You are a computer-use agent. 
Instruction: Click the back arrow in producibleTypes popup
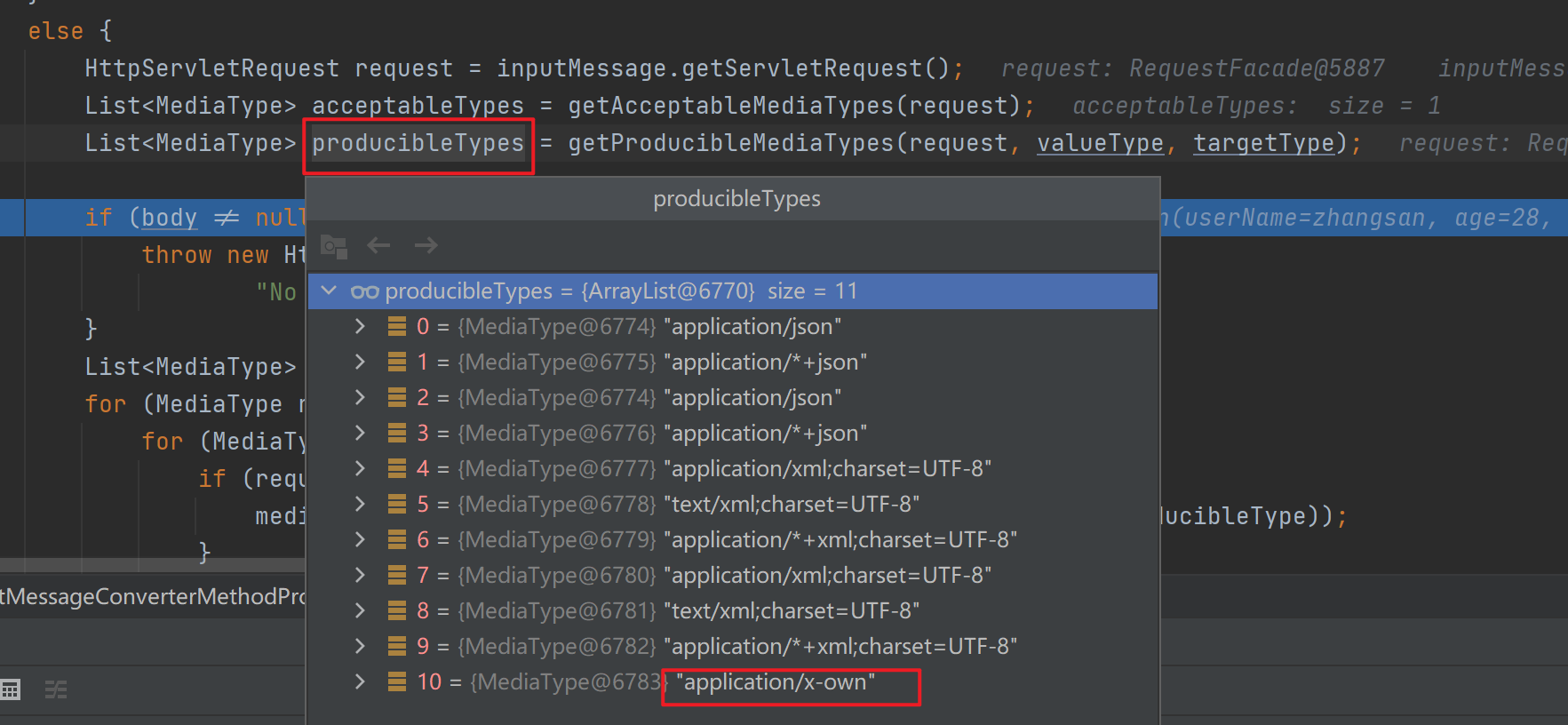coord(379,245)
